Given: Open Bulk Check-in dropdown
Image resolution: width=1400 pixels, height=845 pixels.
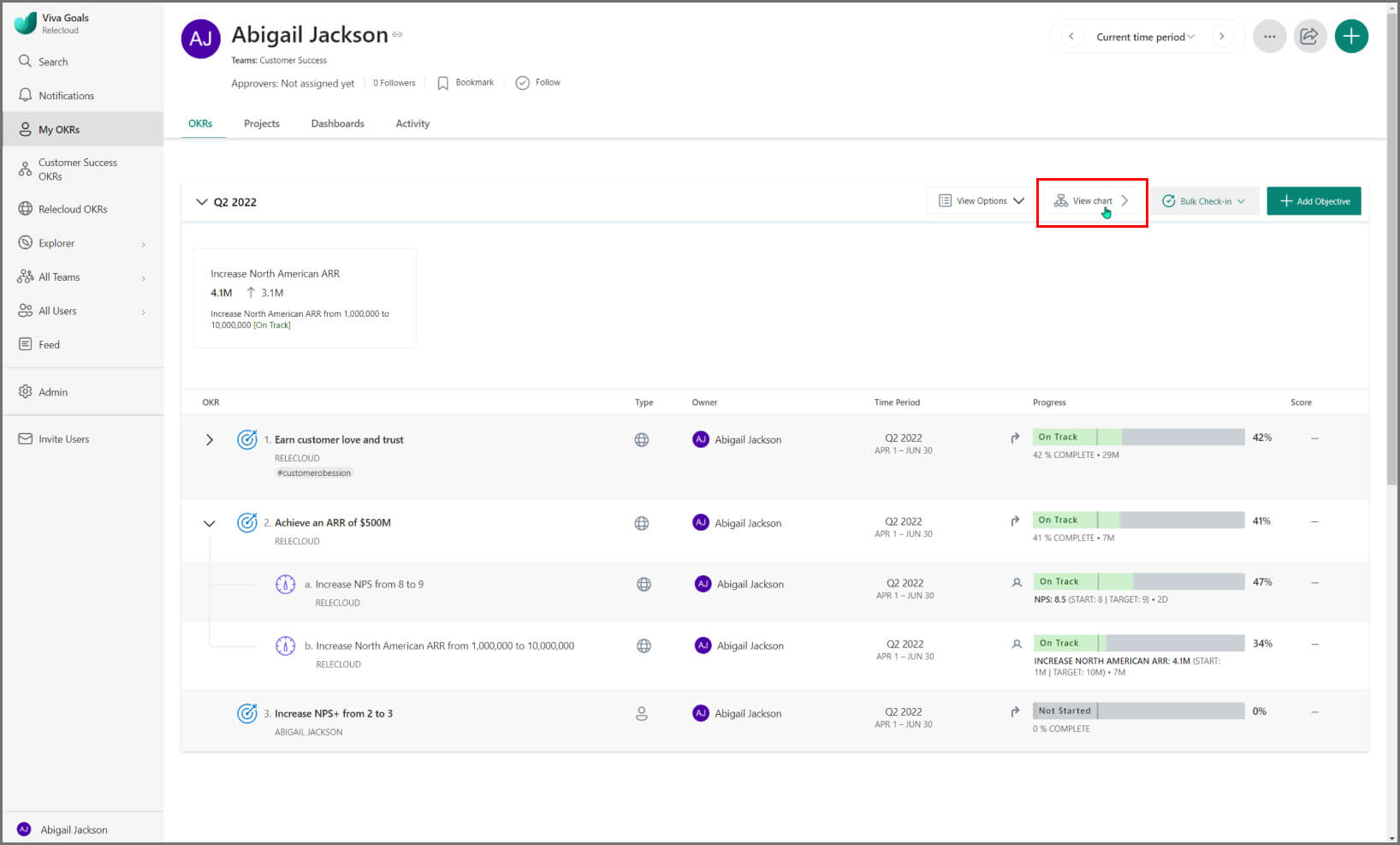Looking at the screenshot, I should [1204, 201].
